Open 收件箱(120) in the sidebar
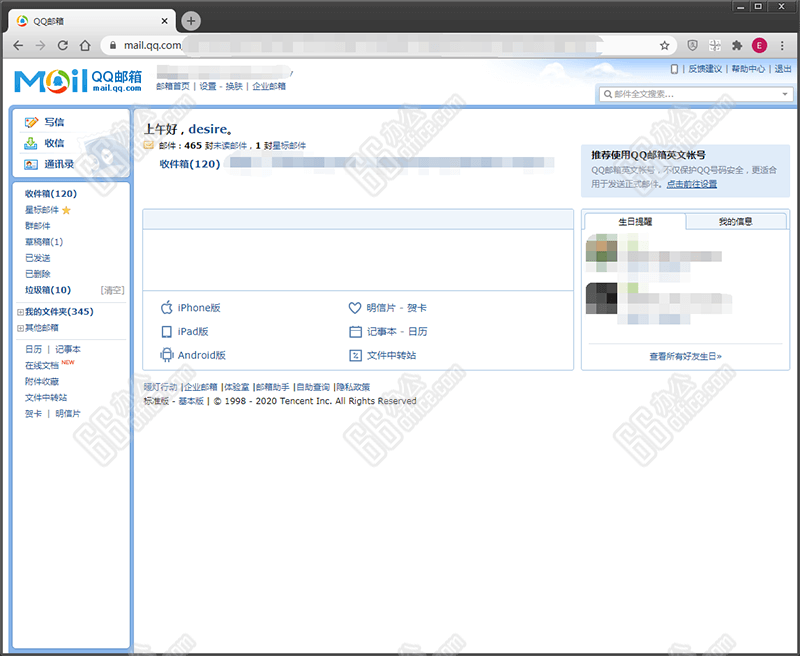 50,194
